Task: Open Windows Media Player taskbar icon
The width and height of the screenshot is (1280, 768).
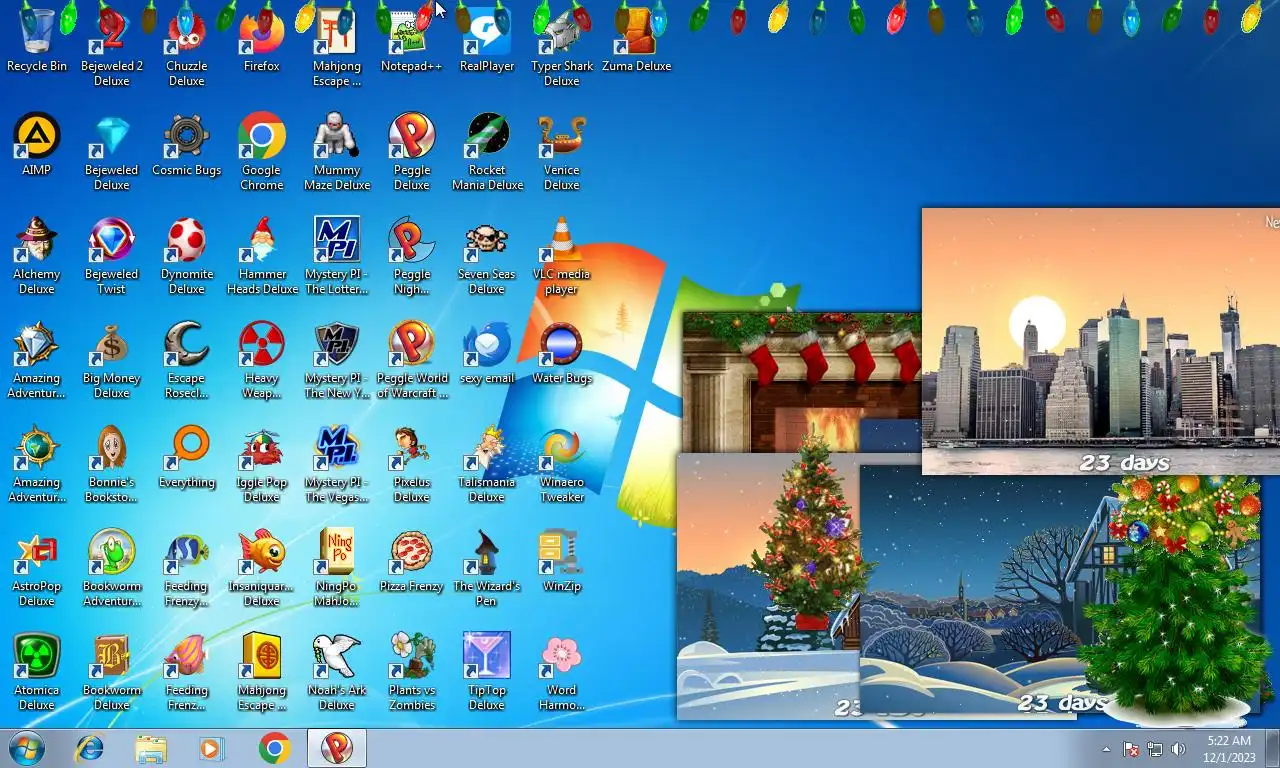Action: [x=212, y=748]
